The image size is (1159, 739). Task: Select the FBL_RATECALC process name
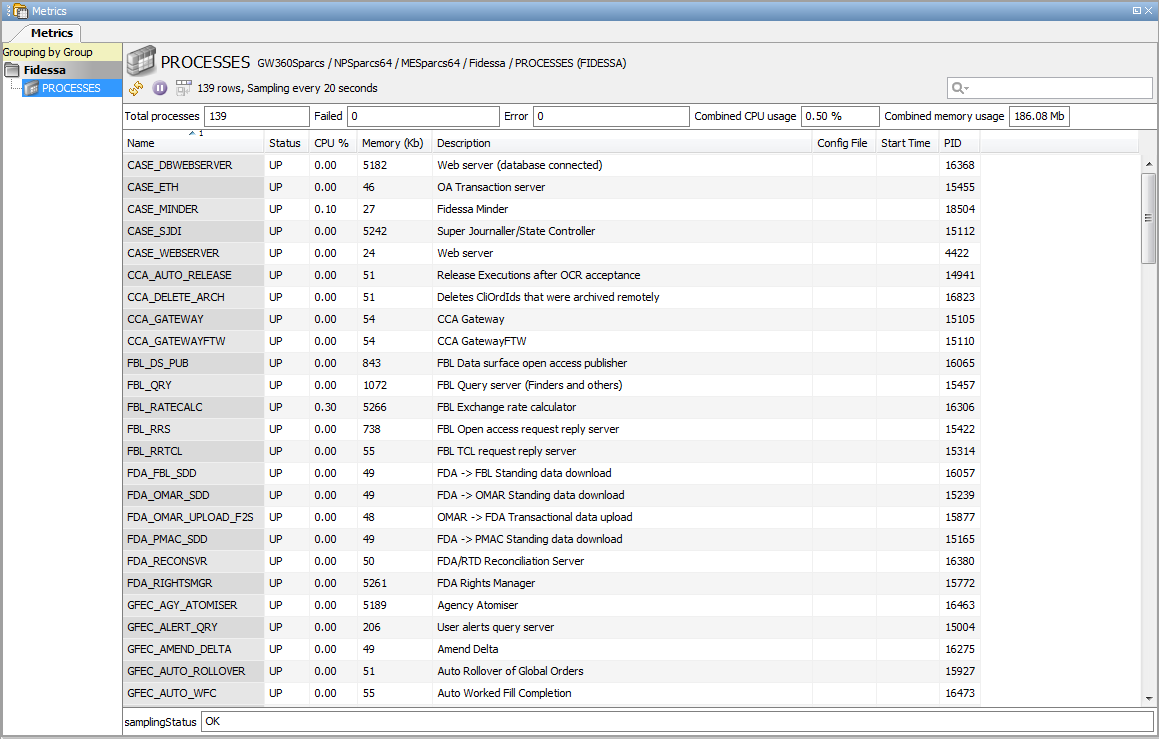click(165, 407)
